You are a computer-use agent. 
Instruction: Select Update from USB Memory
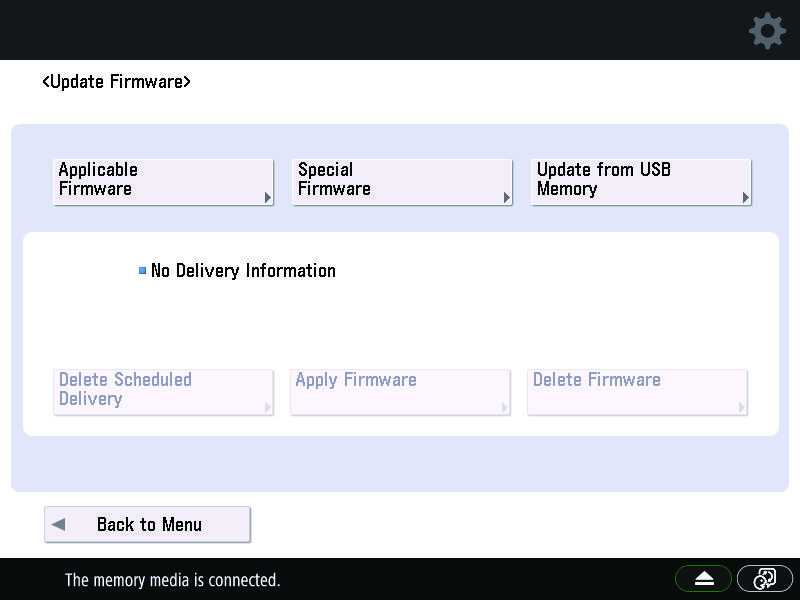[641, 182]
